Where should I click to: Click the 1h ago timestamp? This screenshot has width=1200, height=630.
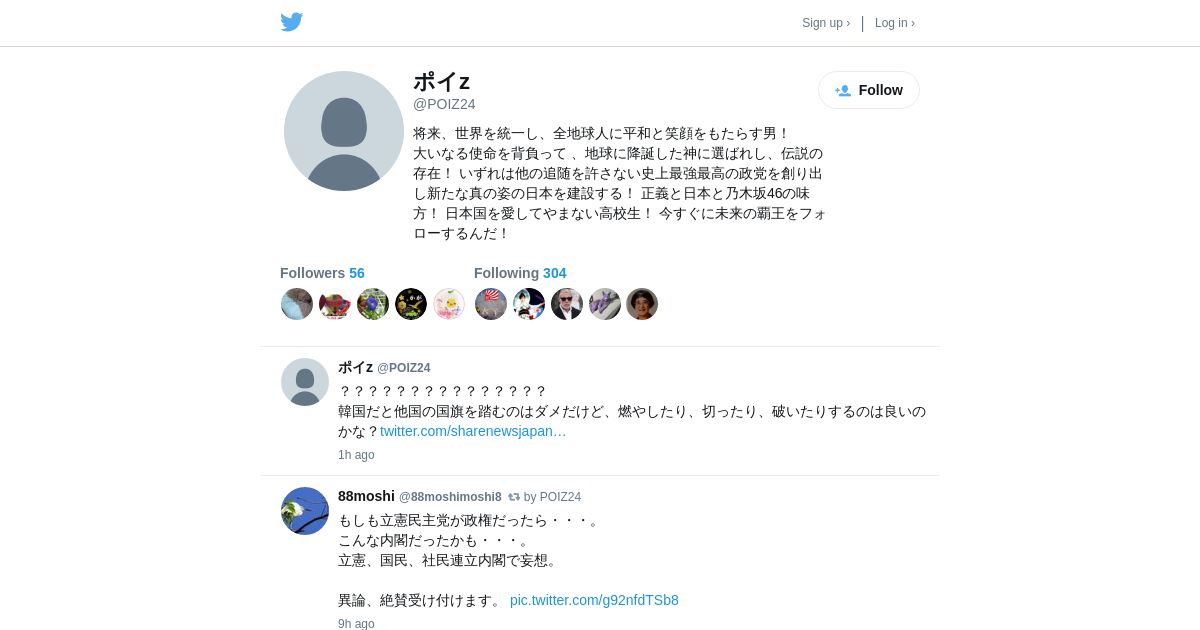[356, 455]
